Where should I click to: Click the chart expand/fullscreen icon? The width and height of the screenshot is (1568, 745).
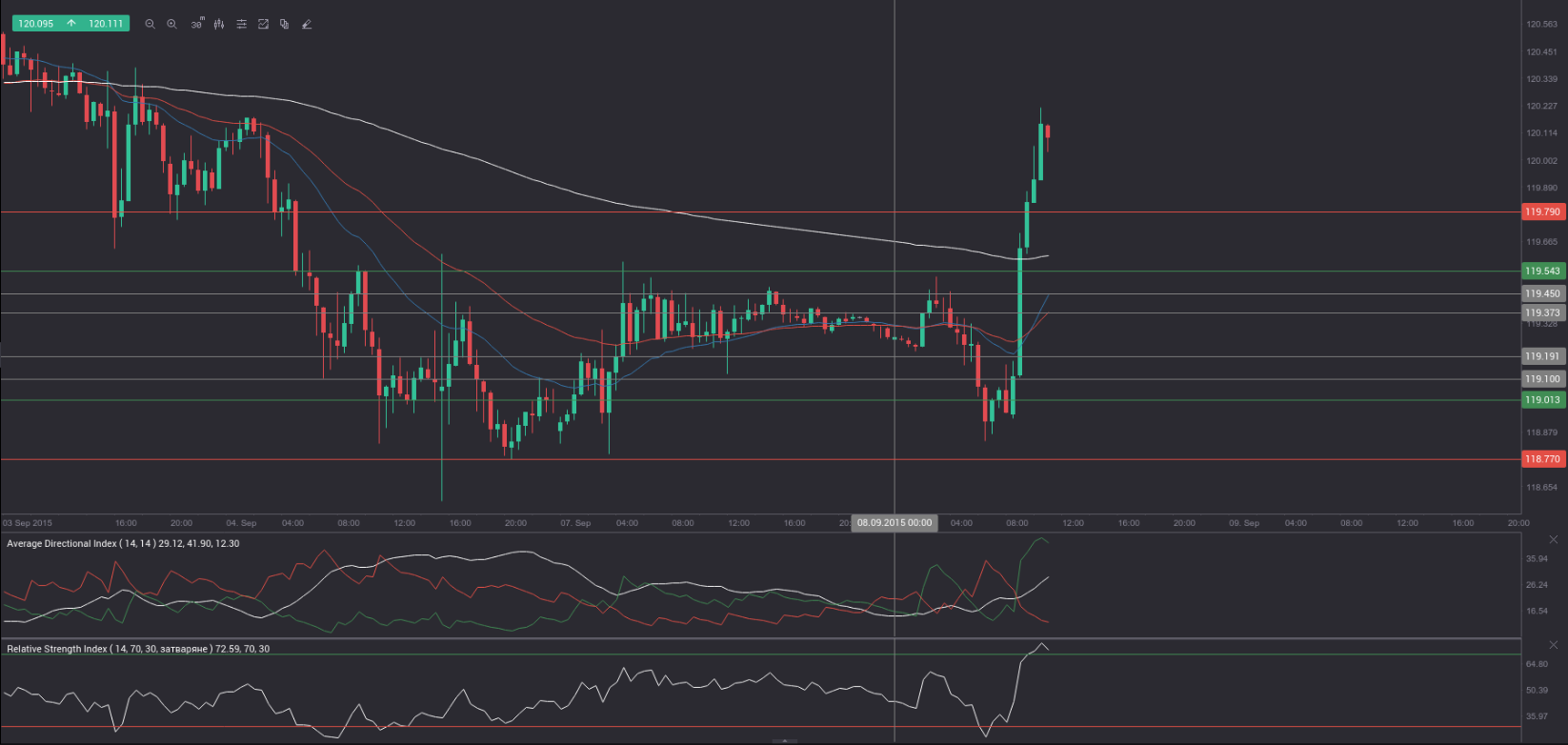pyautogui.click(x=264, y=24)
